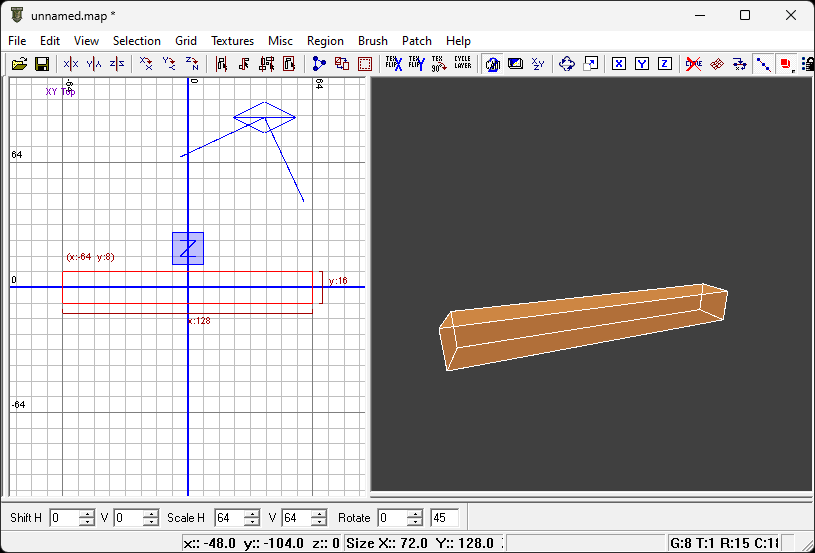The image size is (815, 553).
Task: Toggle the X axis lock button
Action: pos(619,64)
